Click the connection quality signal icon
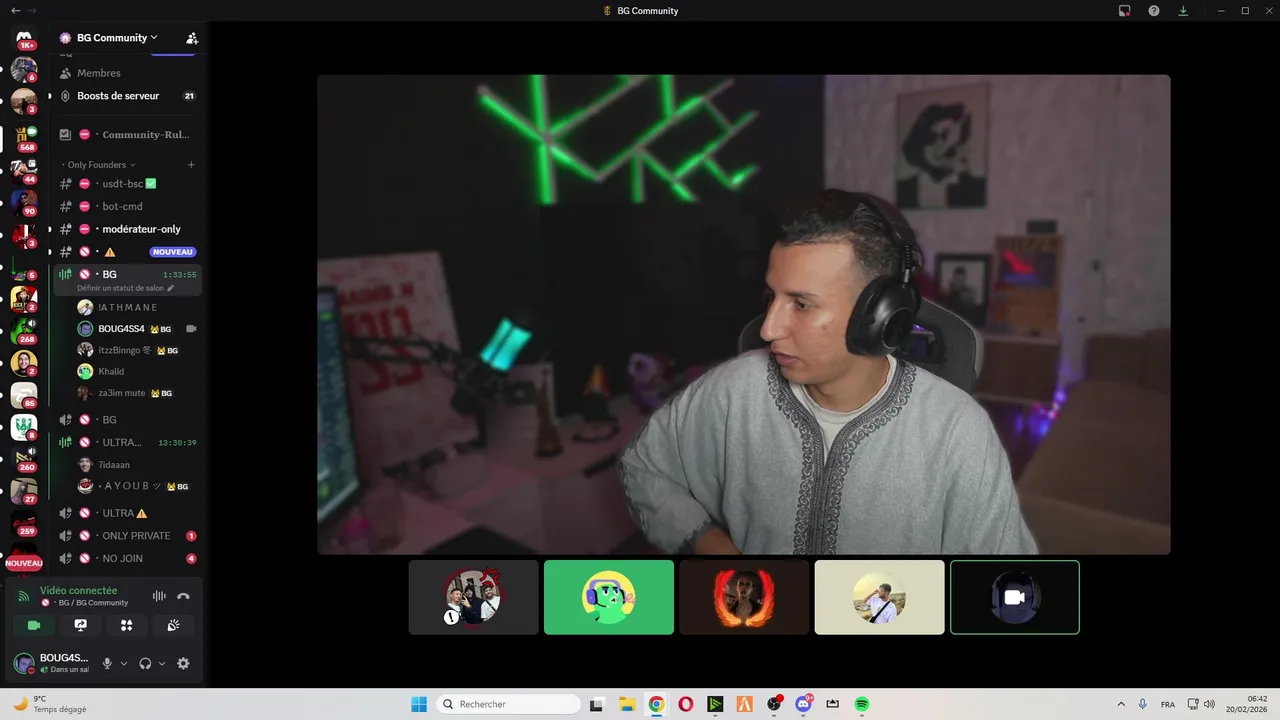The image size is (1280, 720). [24, 596]
